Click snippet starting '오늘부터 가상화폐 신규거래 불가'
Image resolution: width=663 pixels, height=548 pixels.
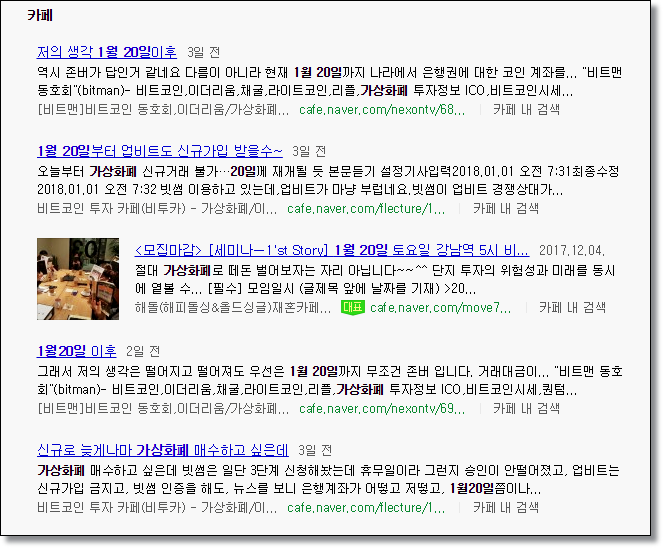coord(328,181)
